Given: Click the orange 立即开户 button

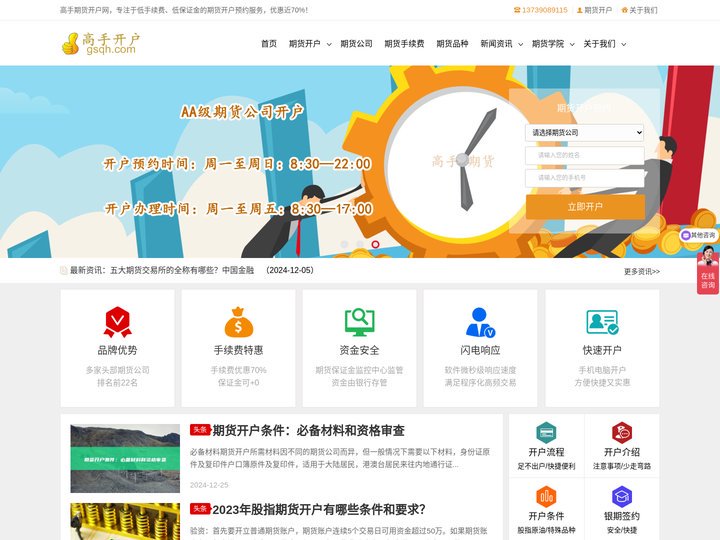Looking at the screenshot, I should (x=585, y=207).
